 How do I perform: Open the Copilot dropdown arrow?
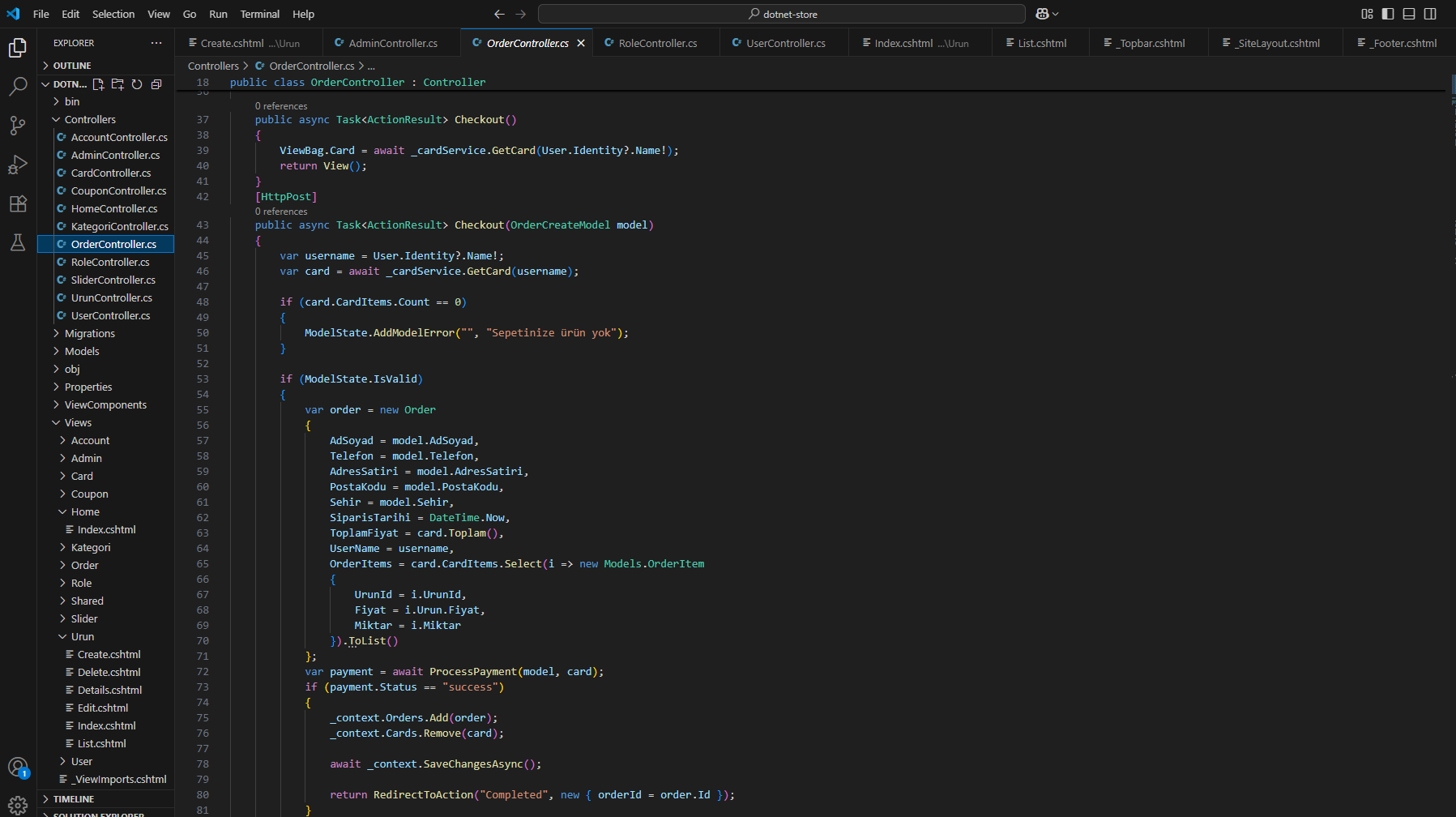point(1056,14)
